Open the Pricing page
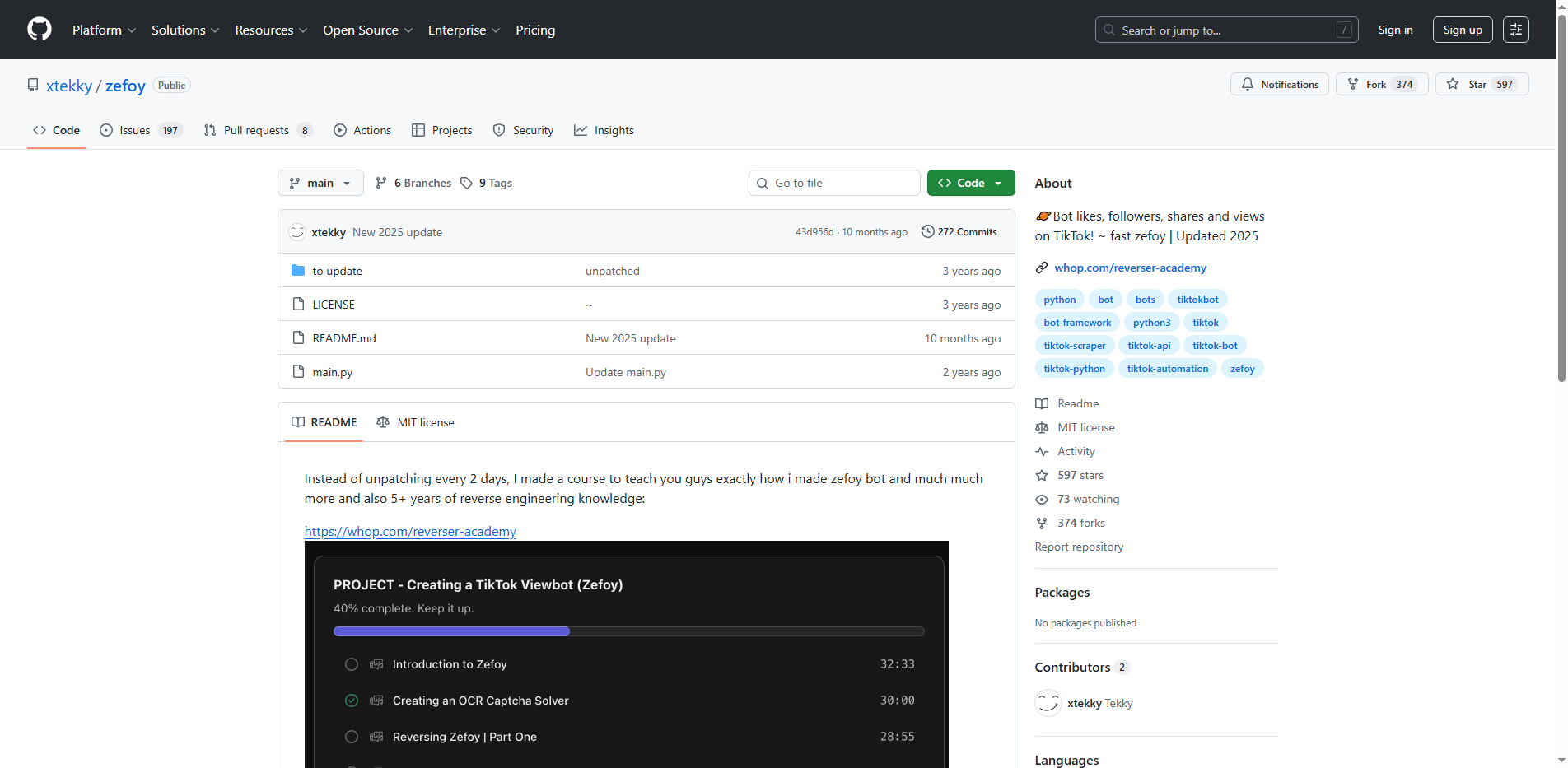Viewport: 1568px width, 768px height. click(535, 30)
